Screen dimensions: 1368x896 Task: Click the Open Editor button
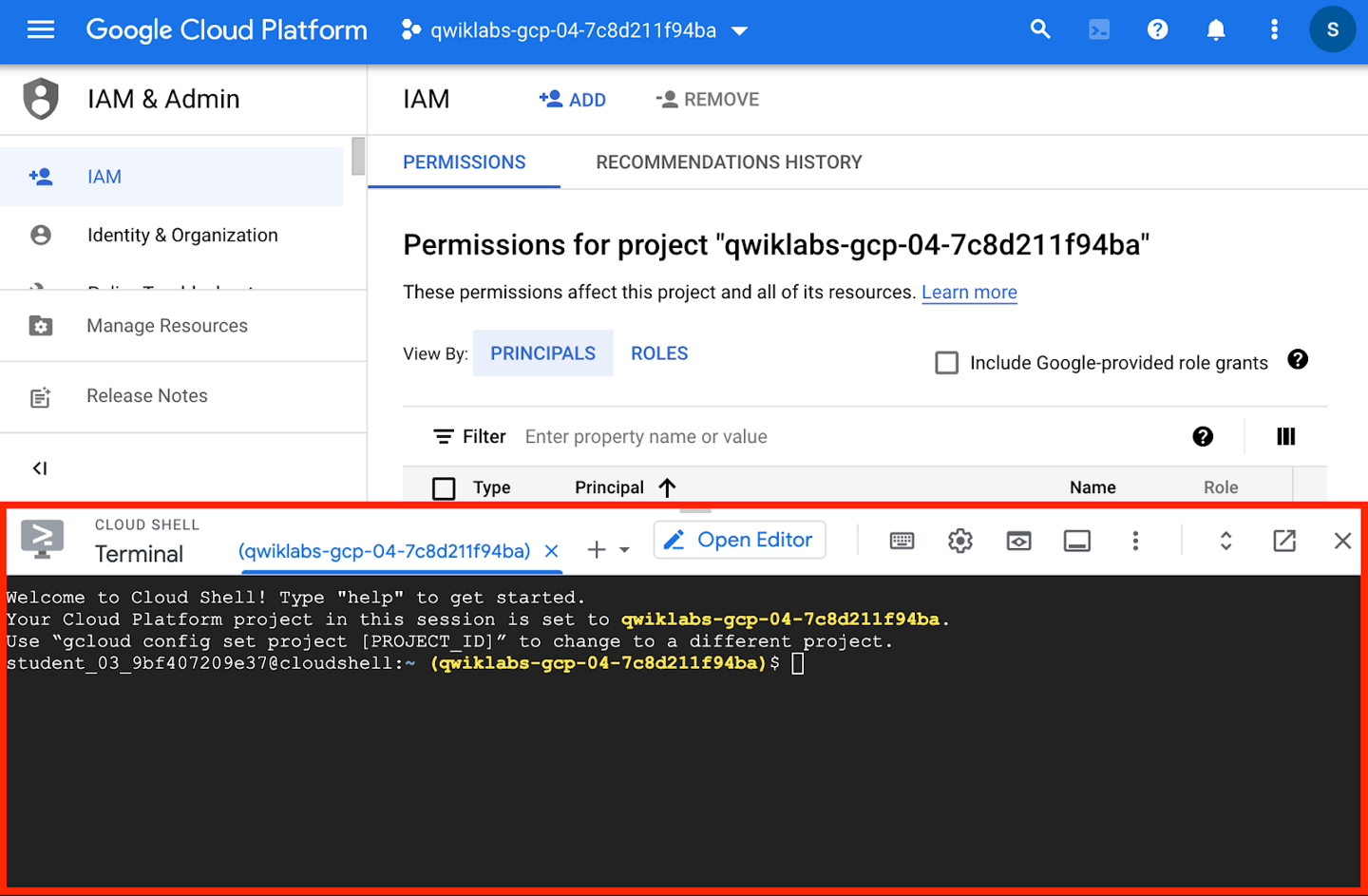739,540
